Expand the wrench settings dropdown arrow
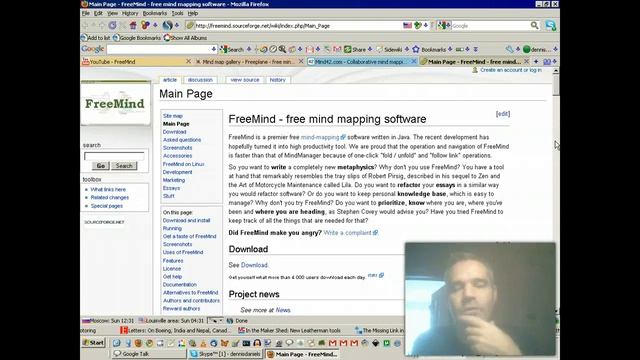Image resolution: width=640 pixels, height=360 pixels. coord(518,49)
